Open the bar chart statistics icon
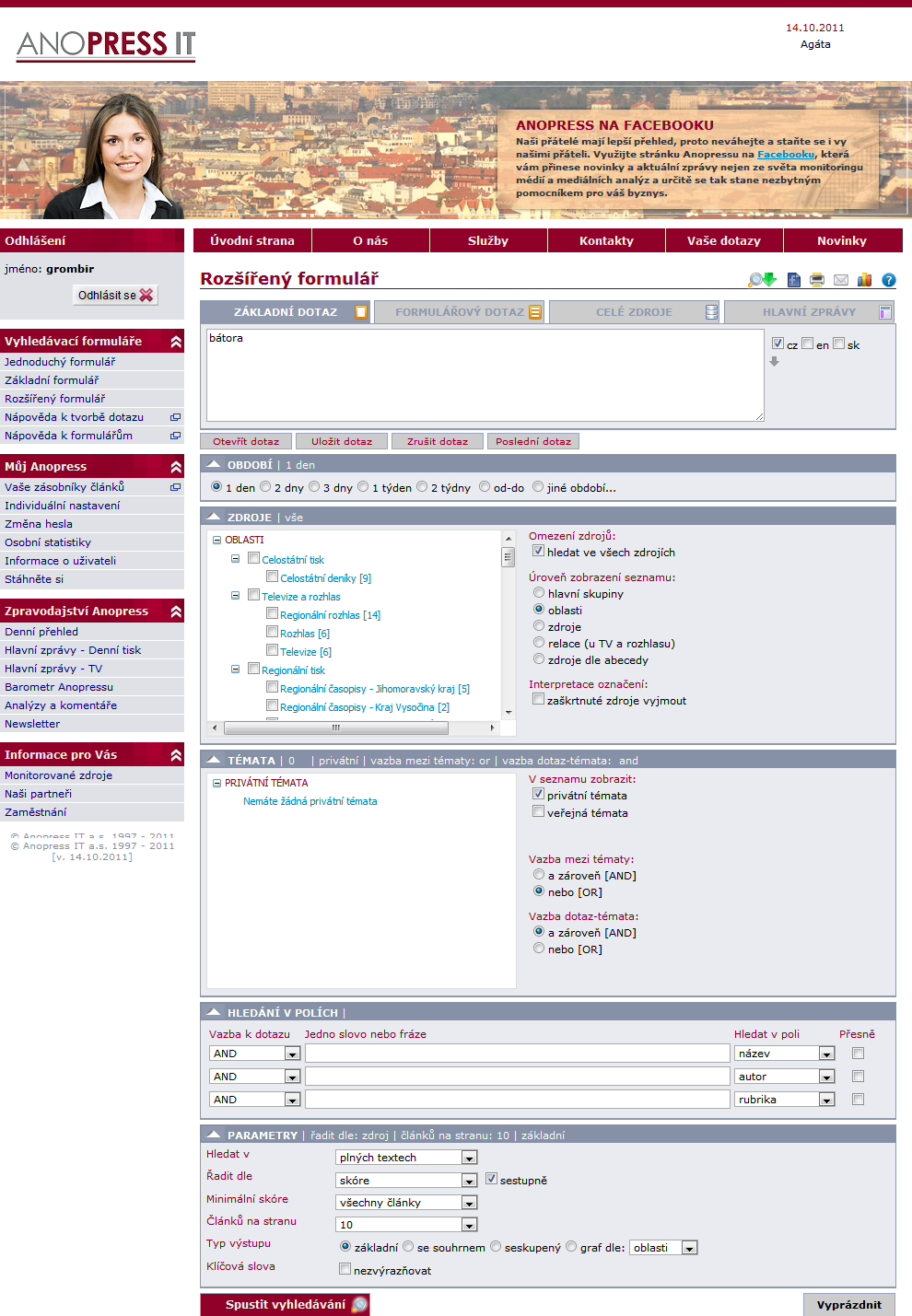This screenshot has width=912, height=1316. [x=865, y=280]
